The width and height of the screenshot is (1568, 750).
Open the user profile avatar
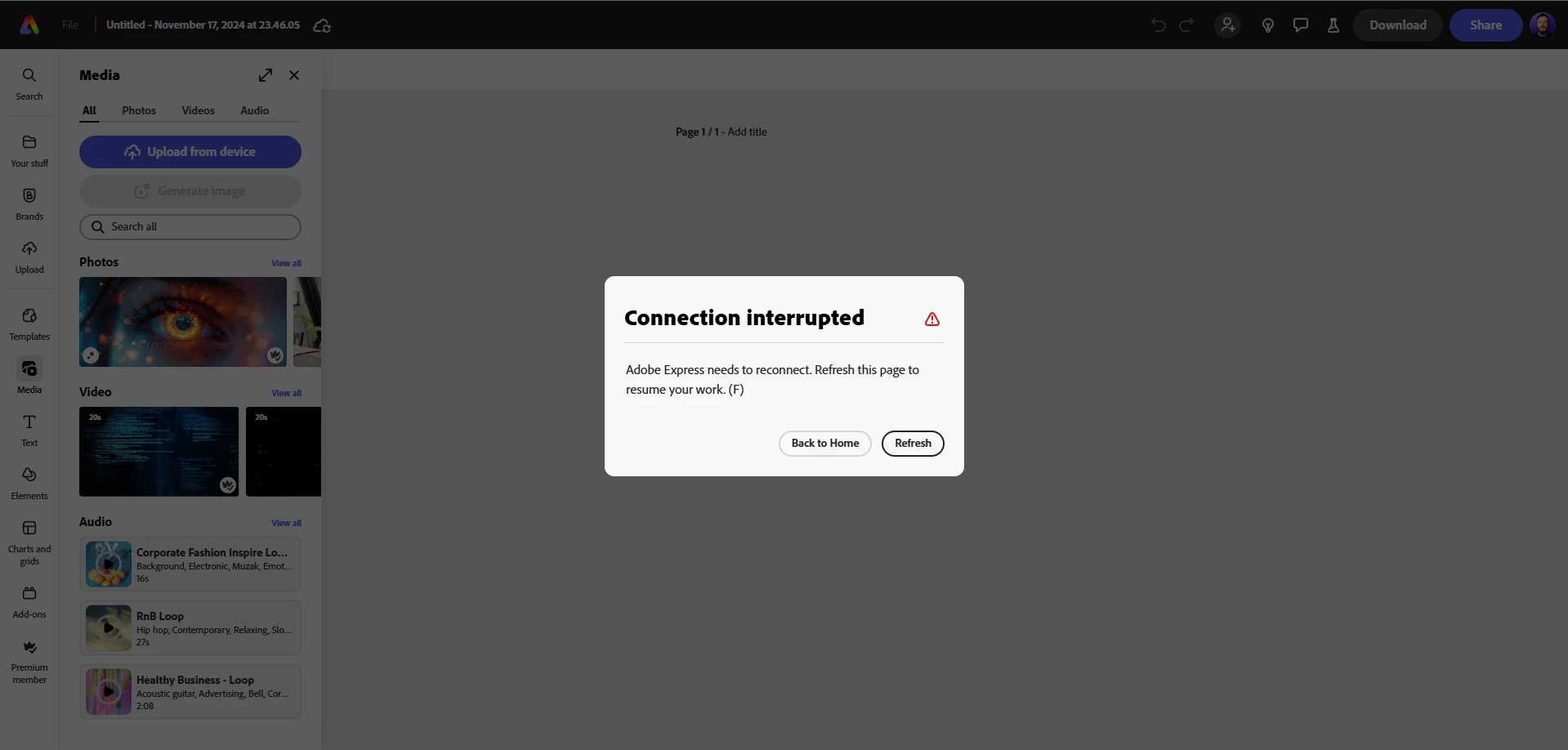[x=1543, y=25]
